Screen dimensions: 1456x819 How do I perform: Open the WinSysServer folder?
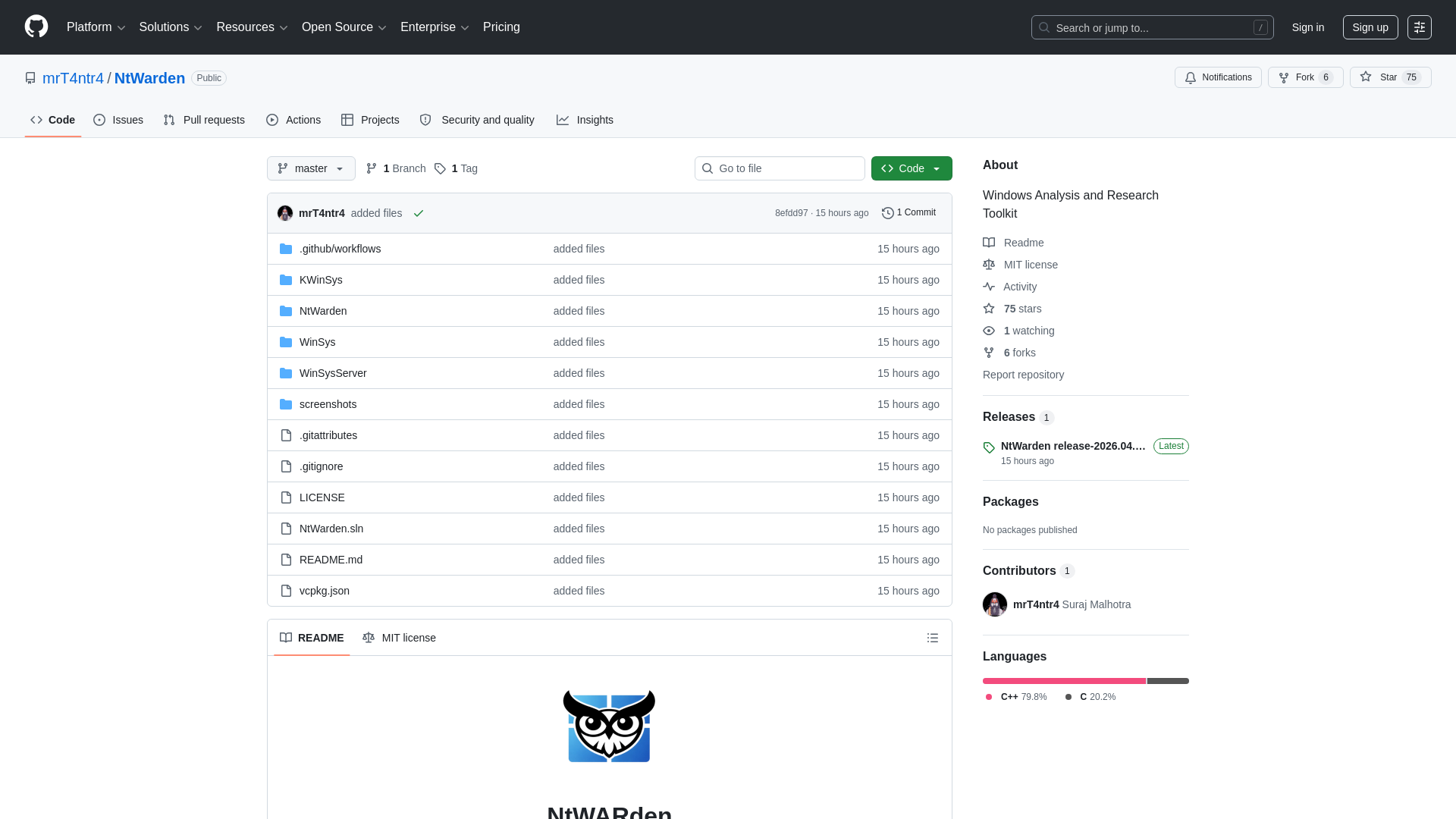333,373
